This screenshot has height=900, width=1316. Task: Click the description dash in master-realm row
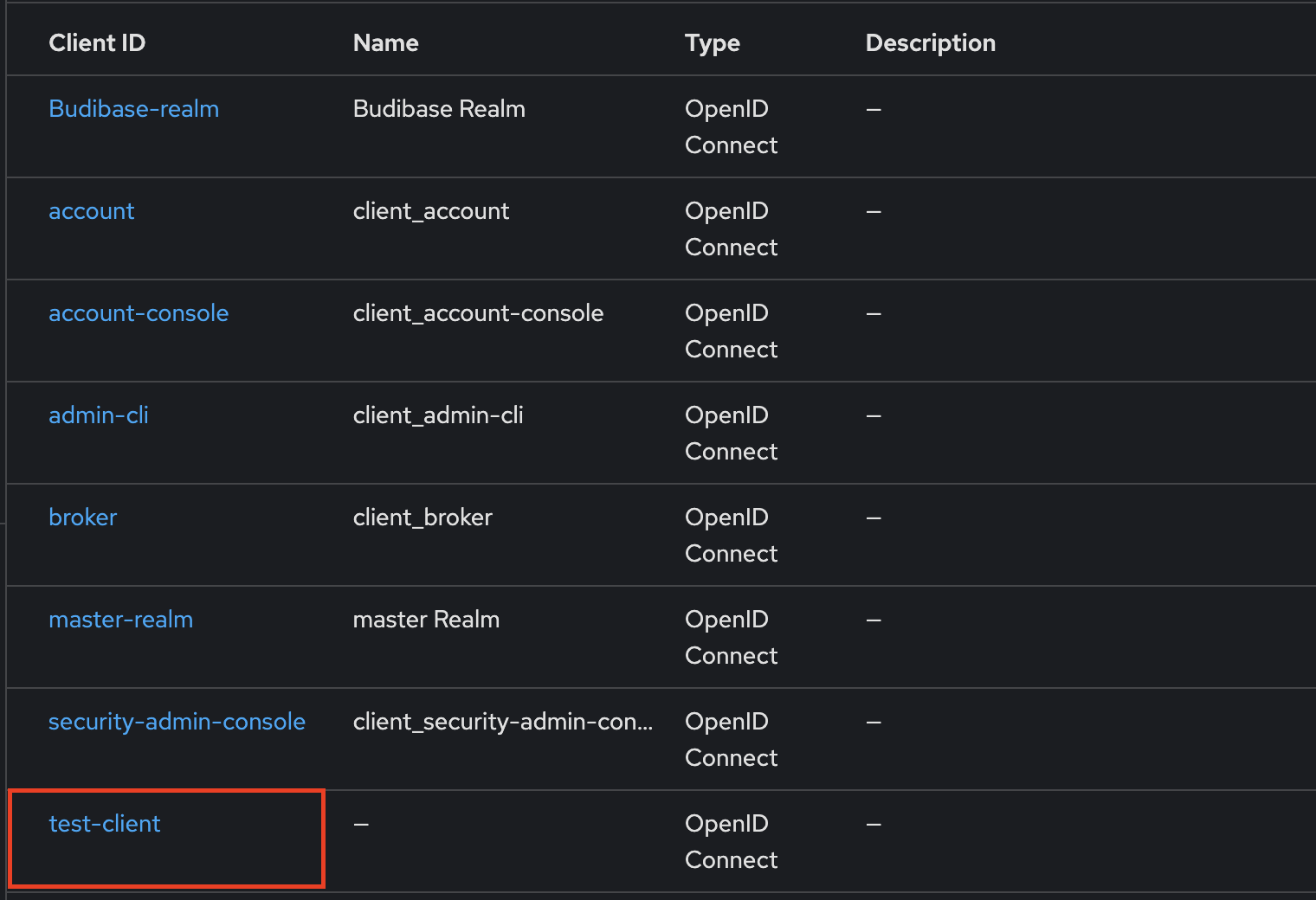[874, 620]
